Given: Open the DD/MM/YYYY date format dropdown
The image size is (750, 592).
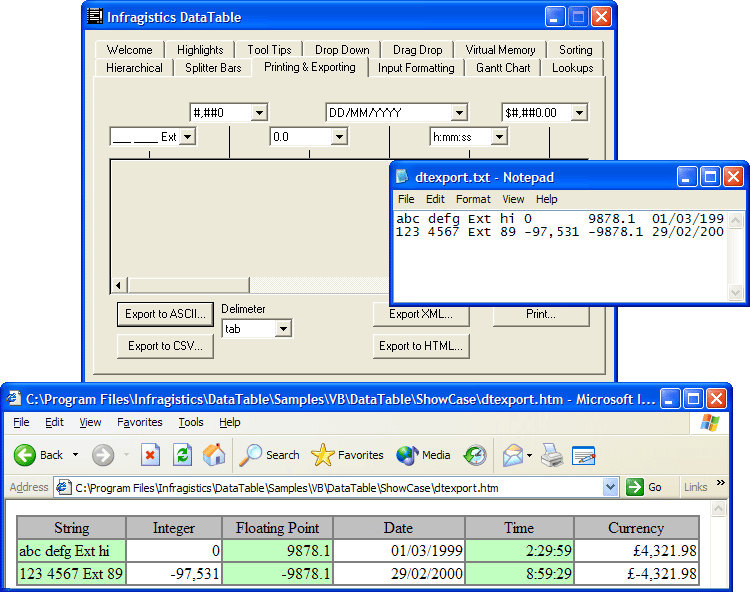Looking at the screenshot, I should coord(459,112).
